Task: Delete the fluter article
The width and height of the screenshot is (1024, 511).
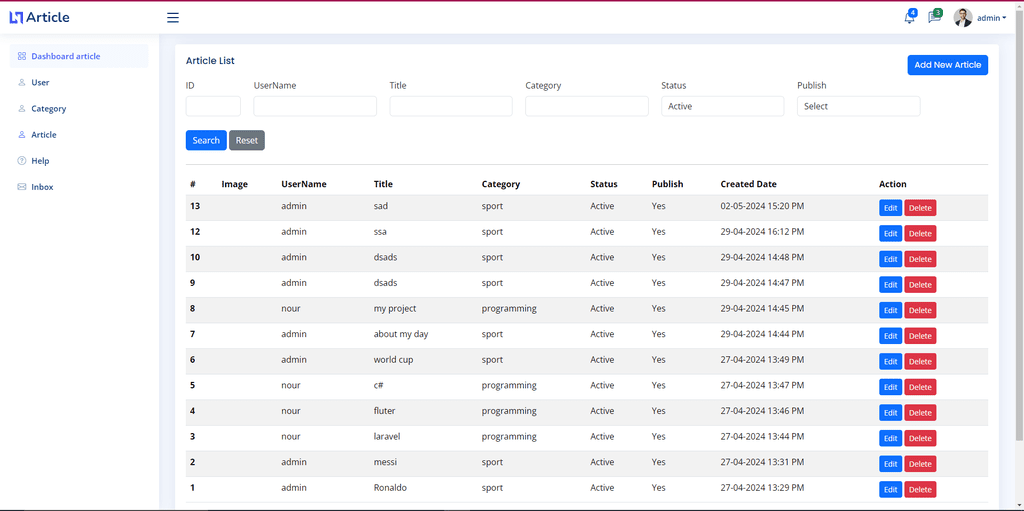Action: [920, 412]
